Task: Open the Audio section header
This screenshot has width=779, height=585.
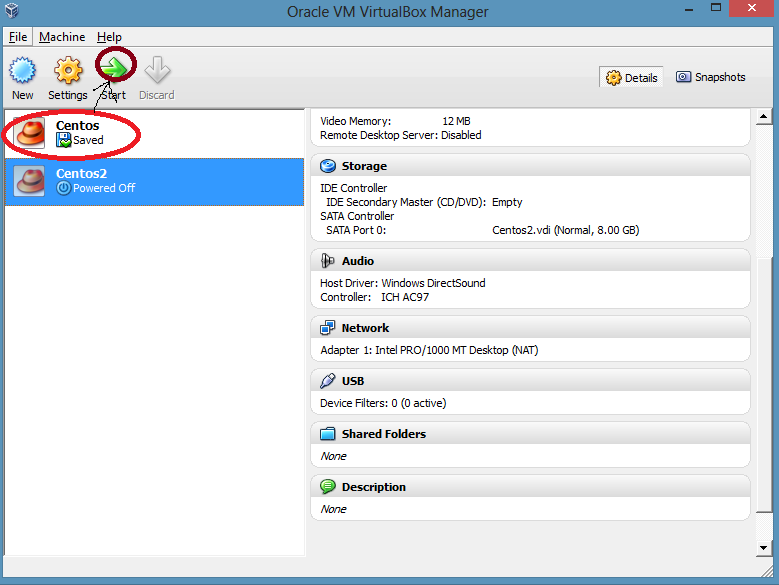Action: (530, 261)
